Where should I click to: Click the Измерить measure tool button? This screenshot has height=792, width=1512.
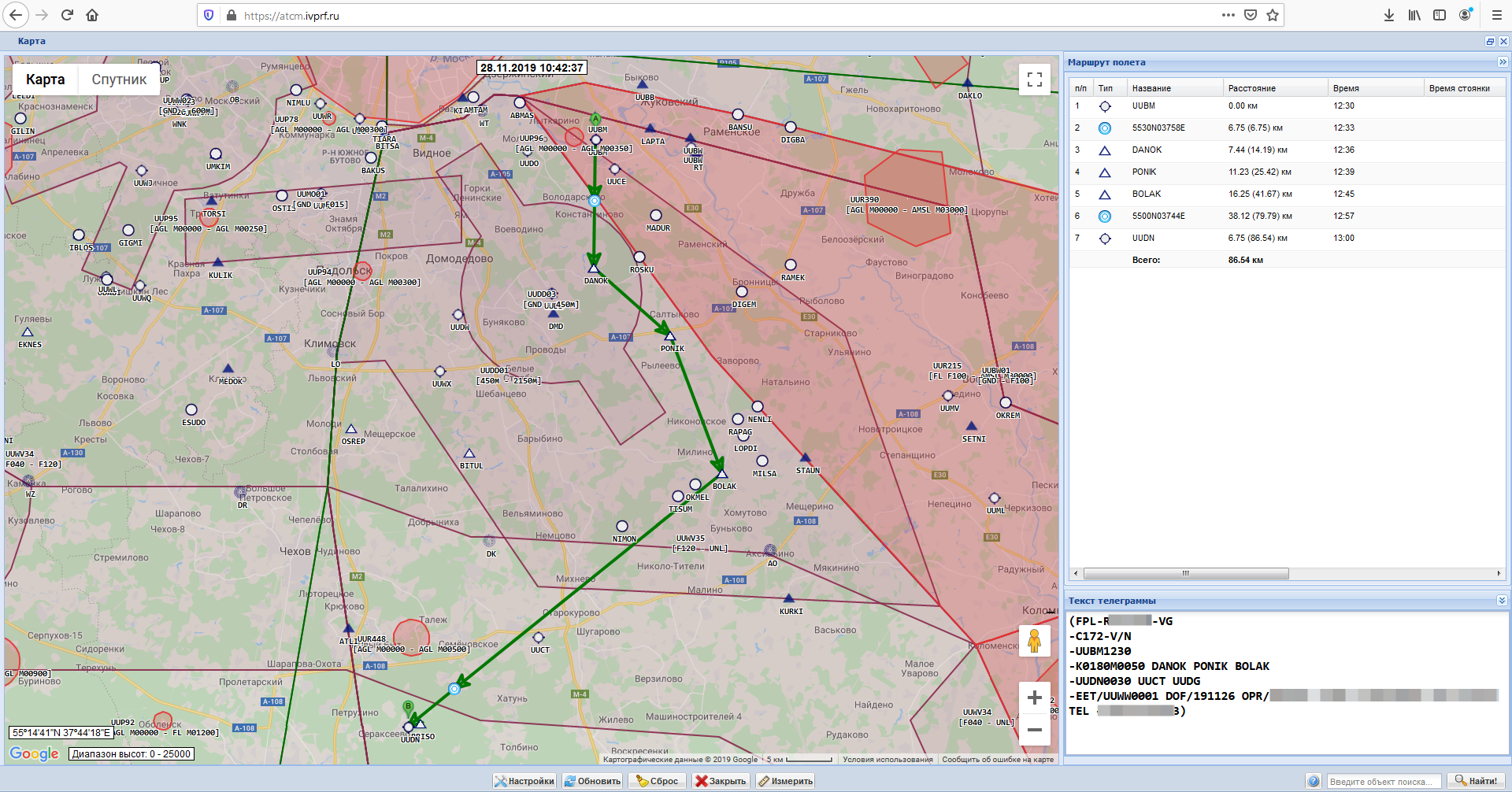point(785,781)
